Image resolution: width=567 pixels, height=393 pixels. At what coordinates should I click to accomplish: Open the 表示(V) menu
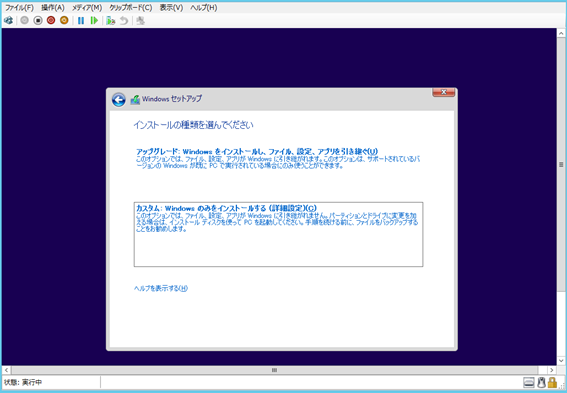(x=171, y=8)
